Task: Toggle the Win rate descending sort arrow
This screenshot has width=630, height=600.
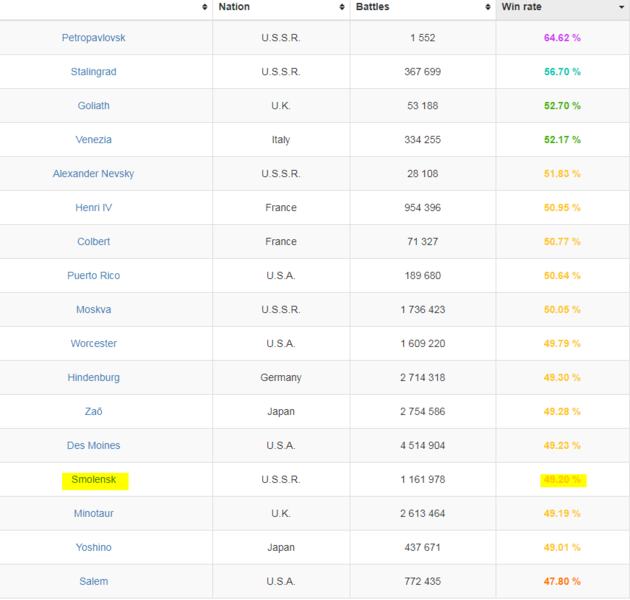Action: pos(621,7)
